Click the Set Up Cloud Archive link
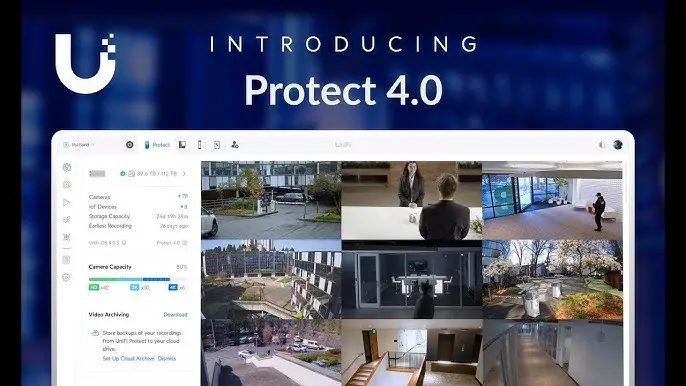Screen dimensions: 686x386 [129, 358]
